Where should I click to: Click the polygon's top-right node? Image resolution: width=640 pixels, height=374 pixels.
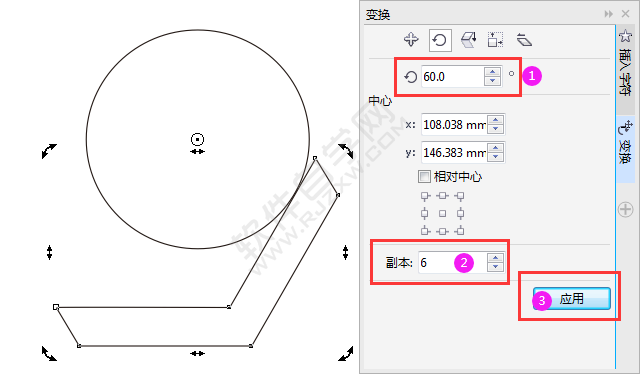click(x=315, y=158)
